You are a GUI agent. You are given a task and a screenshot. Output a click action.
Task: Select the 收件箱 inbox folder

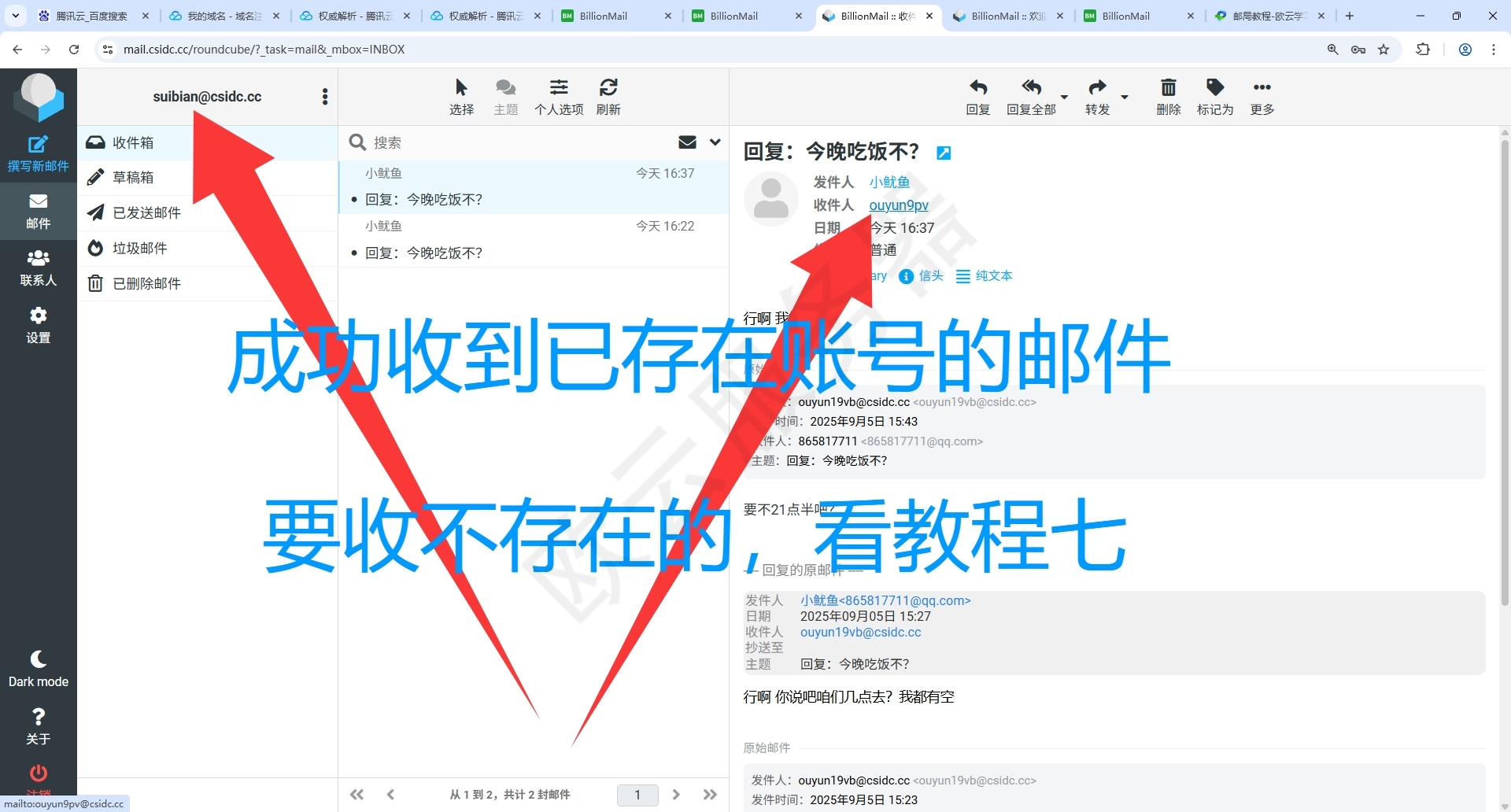click(208, 142)
